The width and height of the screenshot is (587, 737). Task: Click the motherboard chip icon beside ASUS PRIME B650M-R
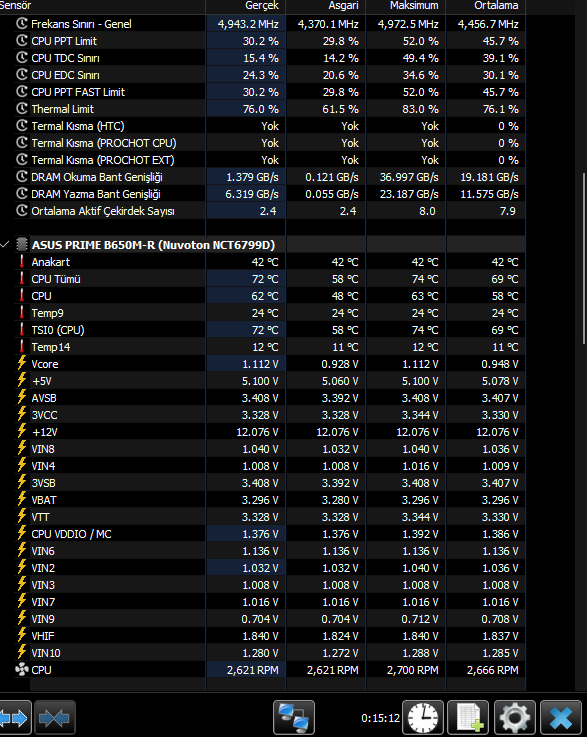click(22, 245)
